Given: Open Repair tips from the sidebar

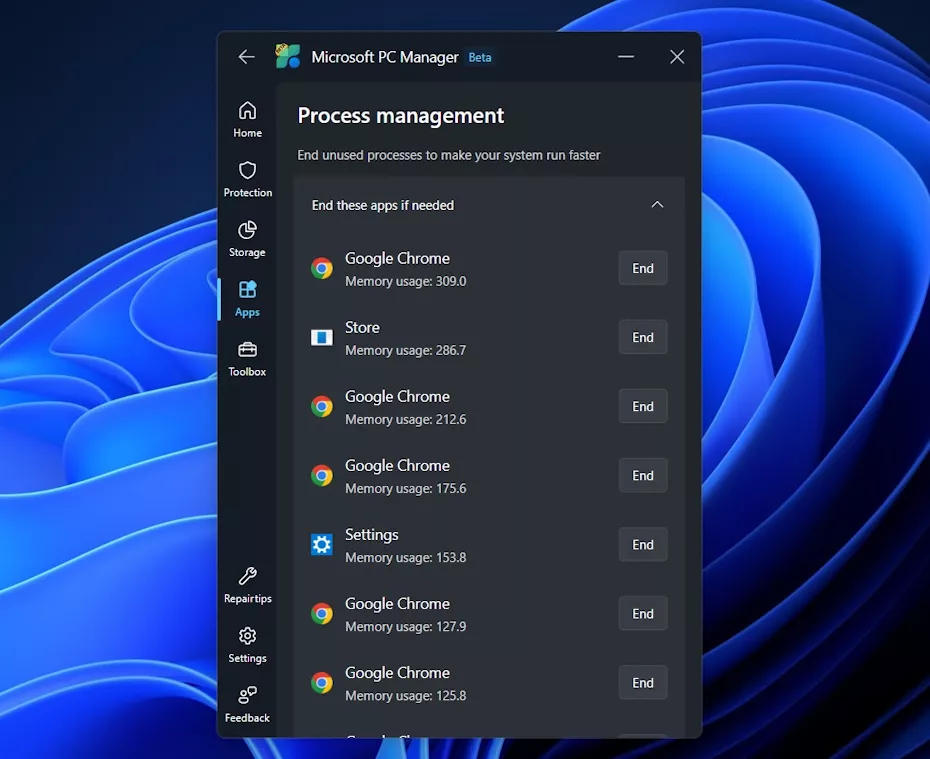Looking at the screenshot, I should coord(247,584).
